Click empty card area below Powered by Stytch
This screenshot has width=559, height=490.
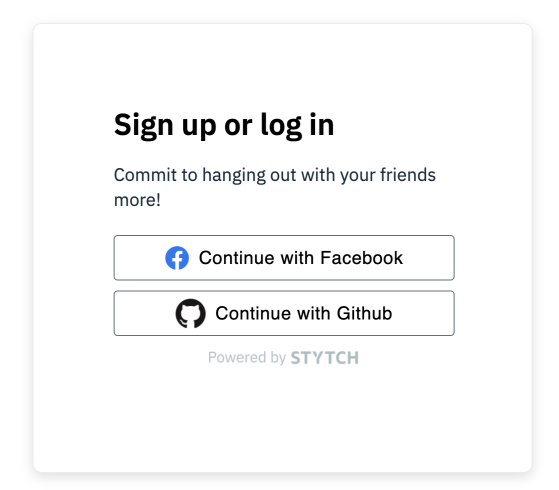[283, 421]
